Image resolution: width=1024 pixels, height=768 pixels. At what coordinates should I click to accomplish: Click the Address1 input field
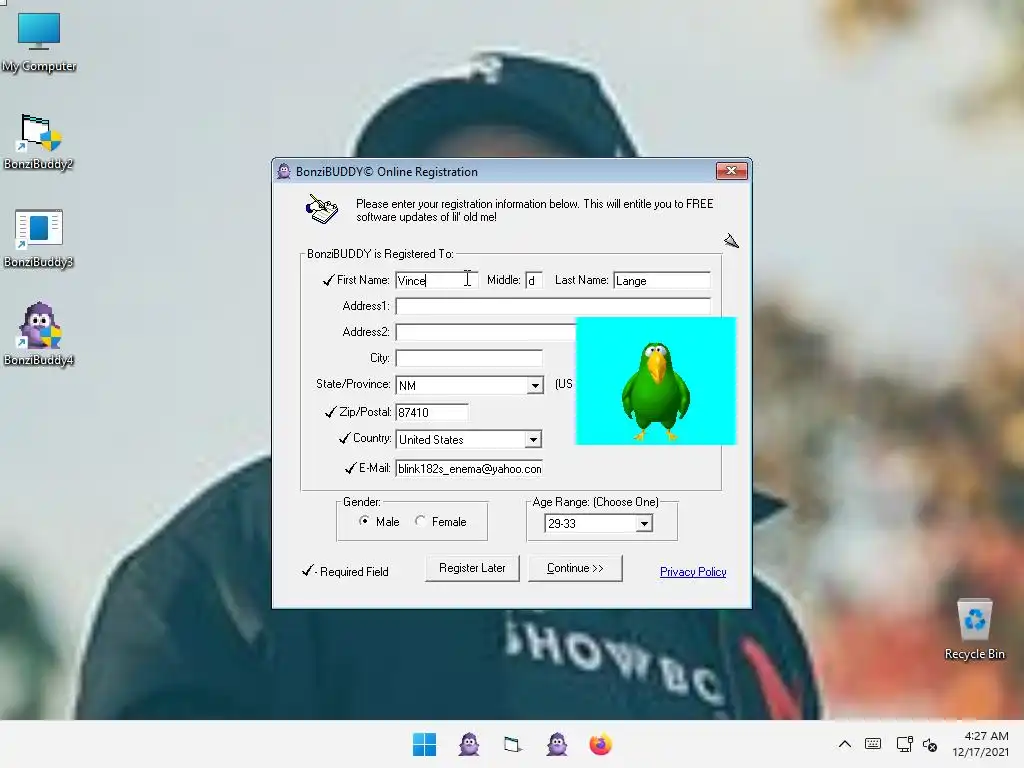pyautogui.click(x=552, y=306)
